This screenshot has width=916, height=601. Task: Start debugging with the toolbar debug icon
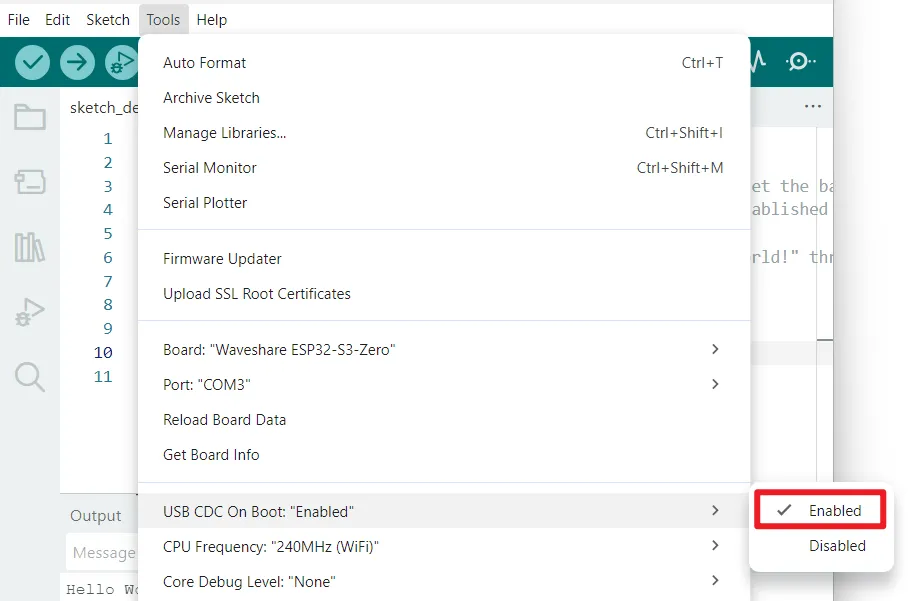click(120, 61)
